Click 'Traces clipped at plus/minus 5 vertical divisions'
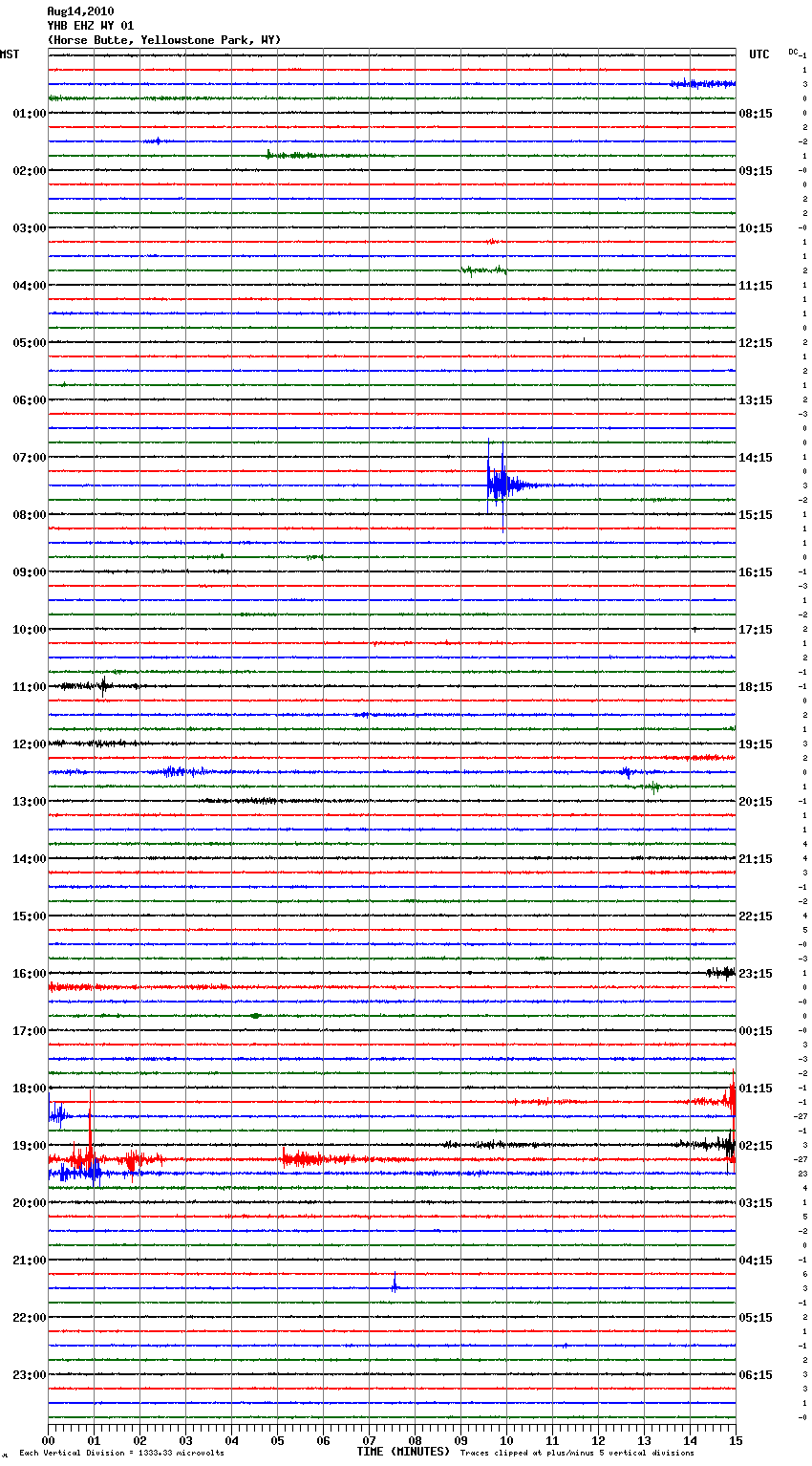Viewport: 812px width, 1466px height. [x=577, y=1453]
